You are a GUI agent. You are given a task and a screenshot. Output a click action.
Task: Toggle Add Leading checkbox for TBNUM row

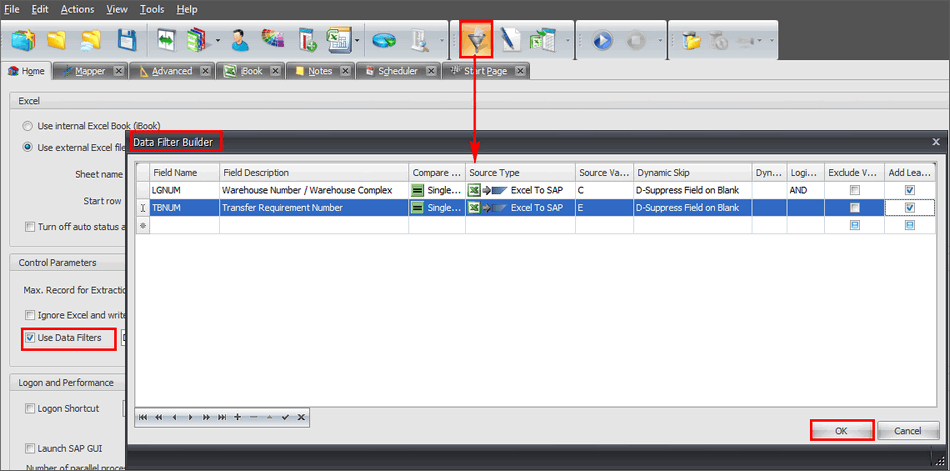coord(909,208)
